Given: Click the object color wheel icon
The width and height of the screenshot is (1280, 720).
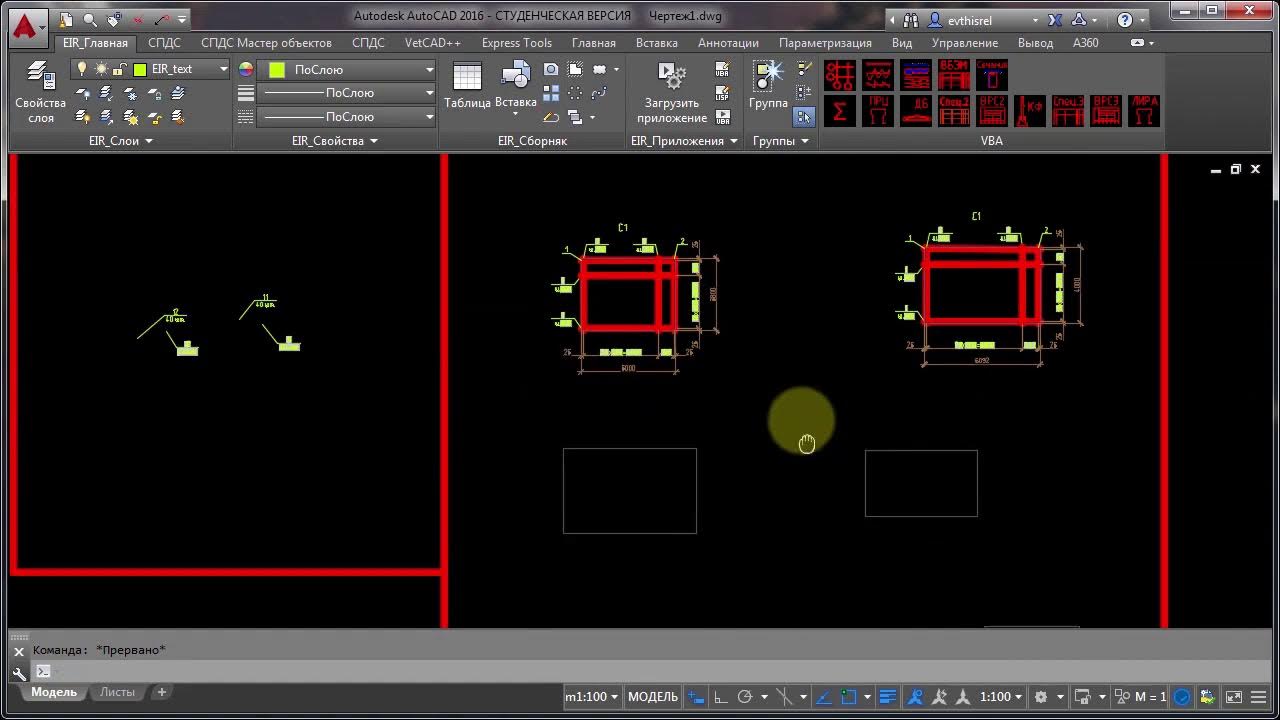Looking at the screenshot, I should [x=246, y=69].
